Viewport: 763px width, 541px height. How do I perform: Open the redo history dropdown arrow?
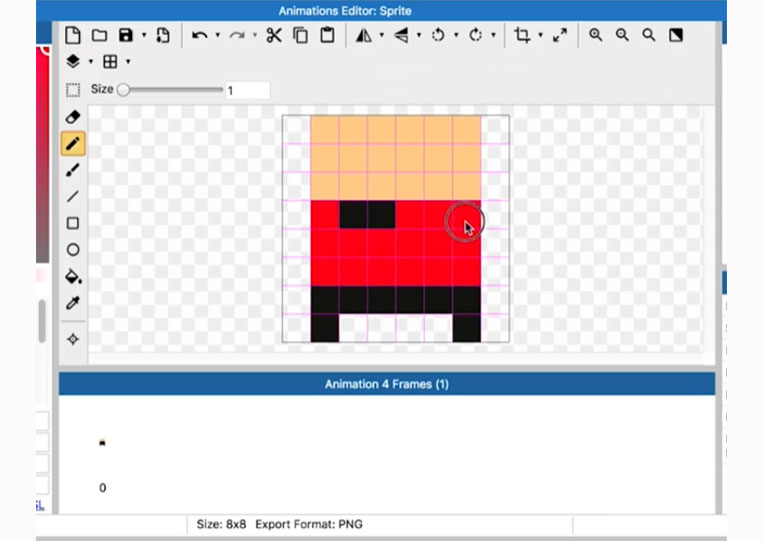[254, 35]
